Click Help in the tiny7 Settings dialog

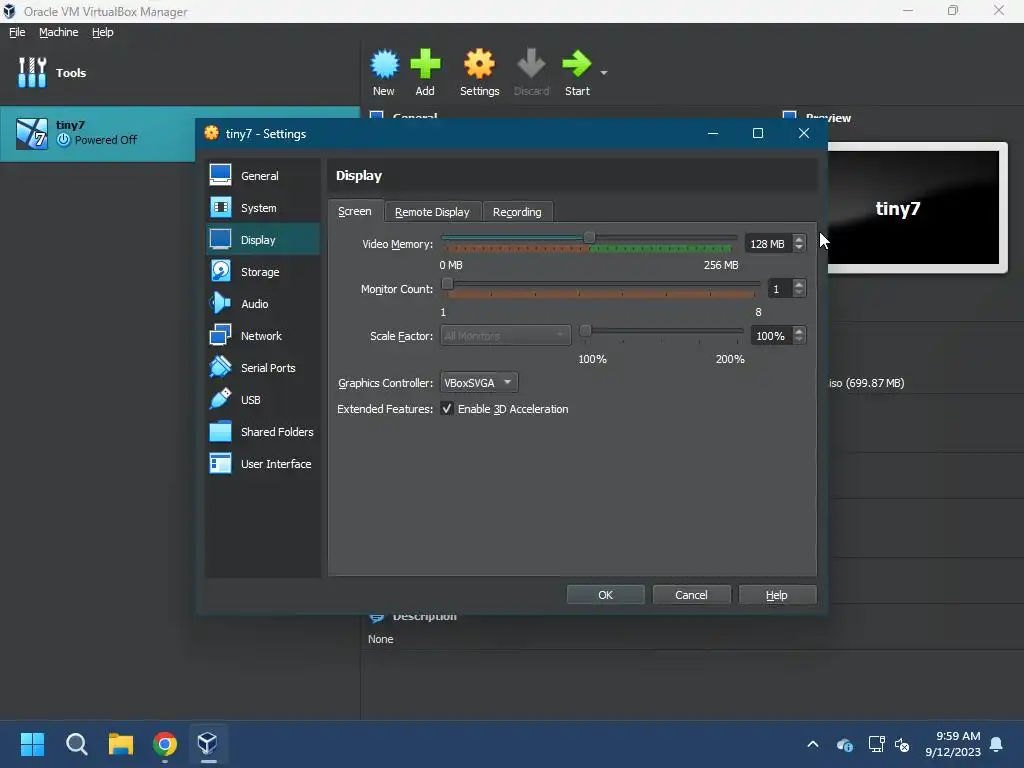(x=777, y=595)
